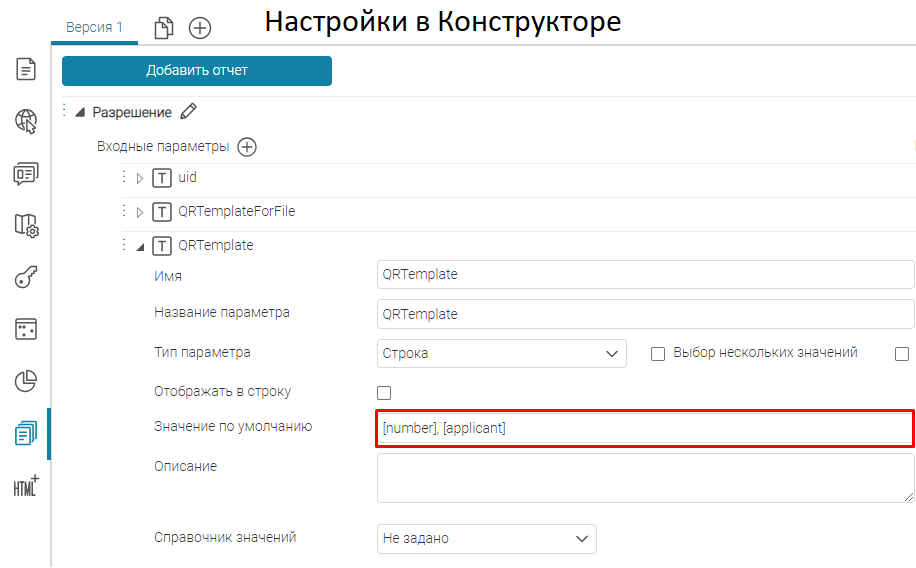This screenshot has height=568, width=916.
Task: Click the document icon in left sidebar
Action: click(x=26, y=70)
